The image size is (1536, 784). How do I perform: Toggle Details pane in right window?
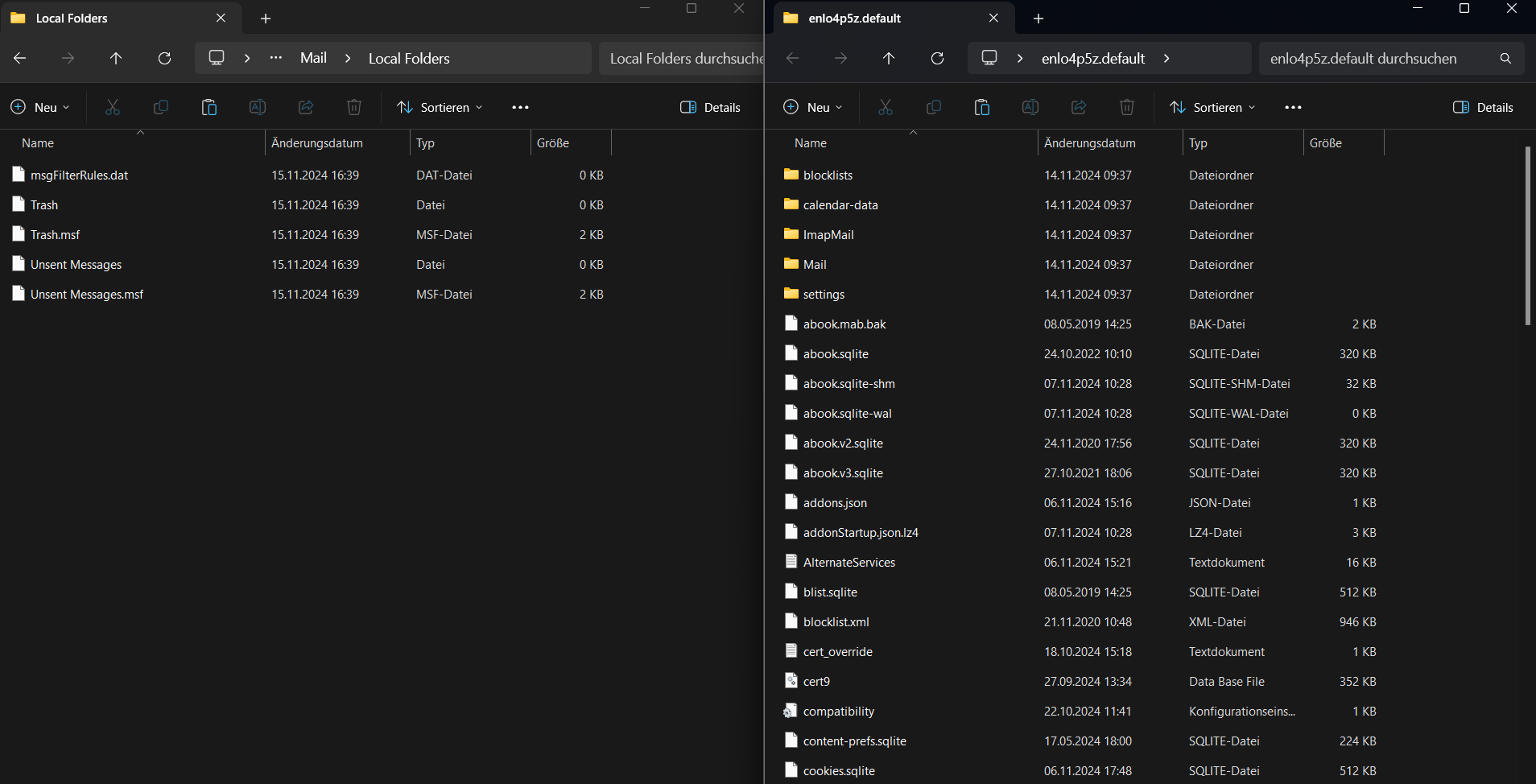[x=1483, y=107]
